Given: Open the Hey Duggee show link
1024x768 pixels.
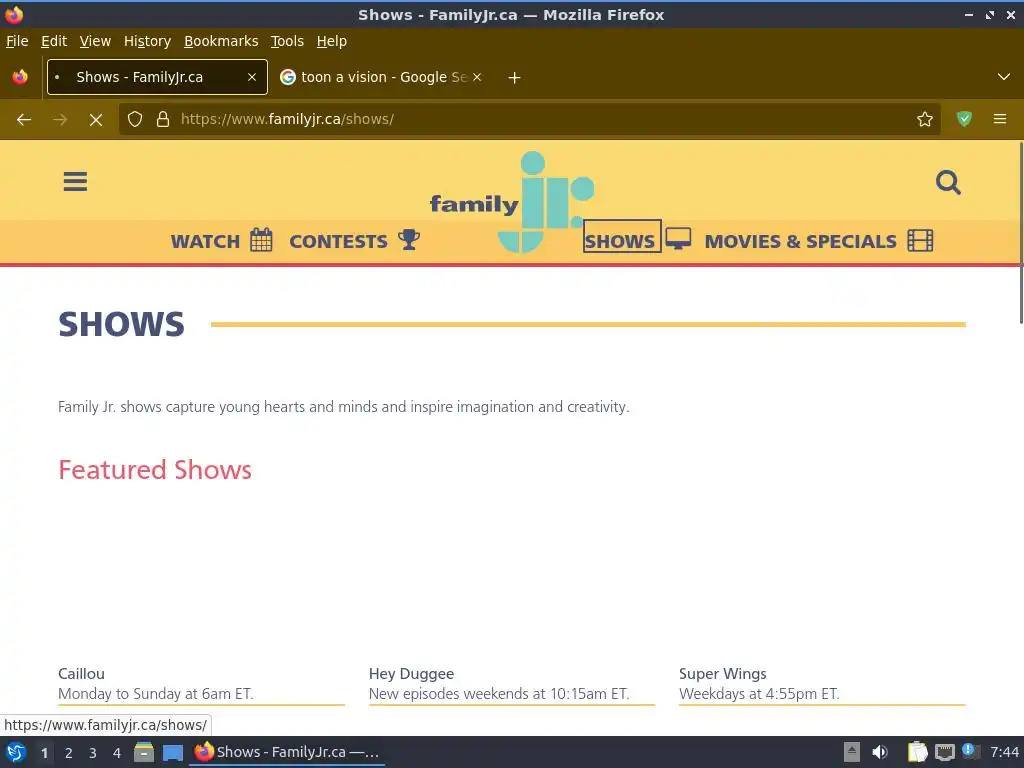Looking at the screenshot, I should point(411,673).
